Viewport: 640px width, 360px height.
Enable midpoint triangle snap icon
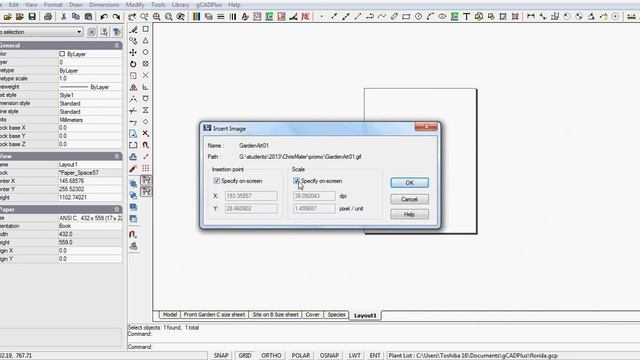(146, 41)
